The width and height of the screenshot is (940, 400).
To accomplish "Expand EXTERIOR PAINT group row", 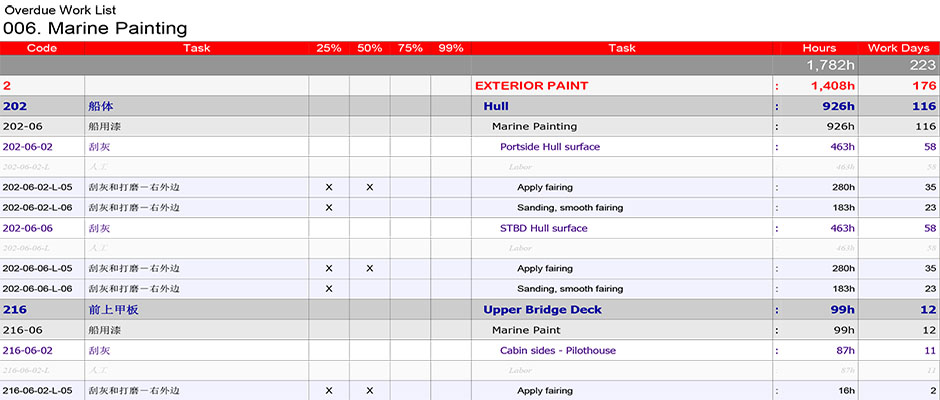I will tap(470, 86).
